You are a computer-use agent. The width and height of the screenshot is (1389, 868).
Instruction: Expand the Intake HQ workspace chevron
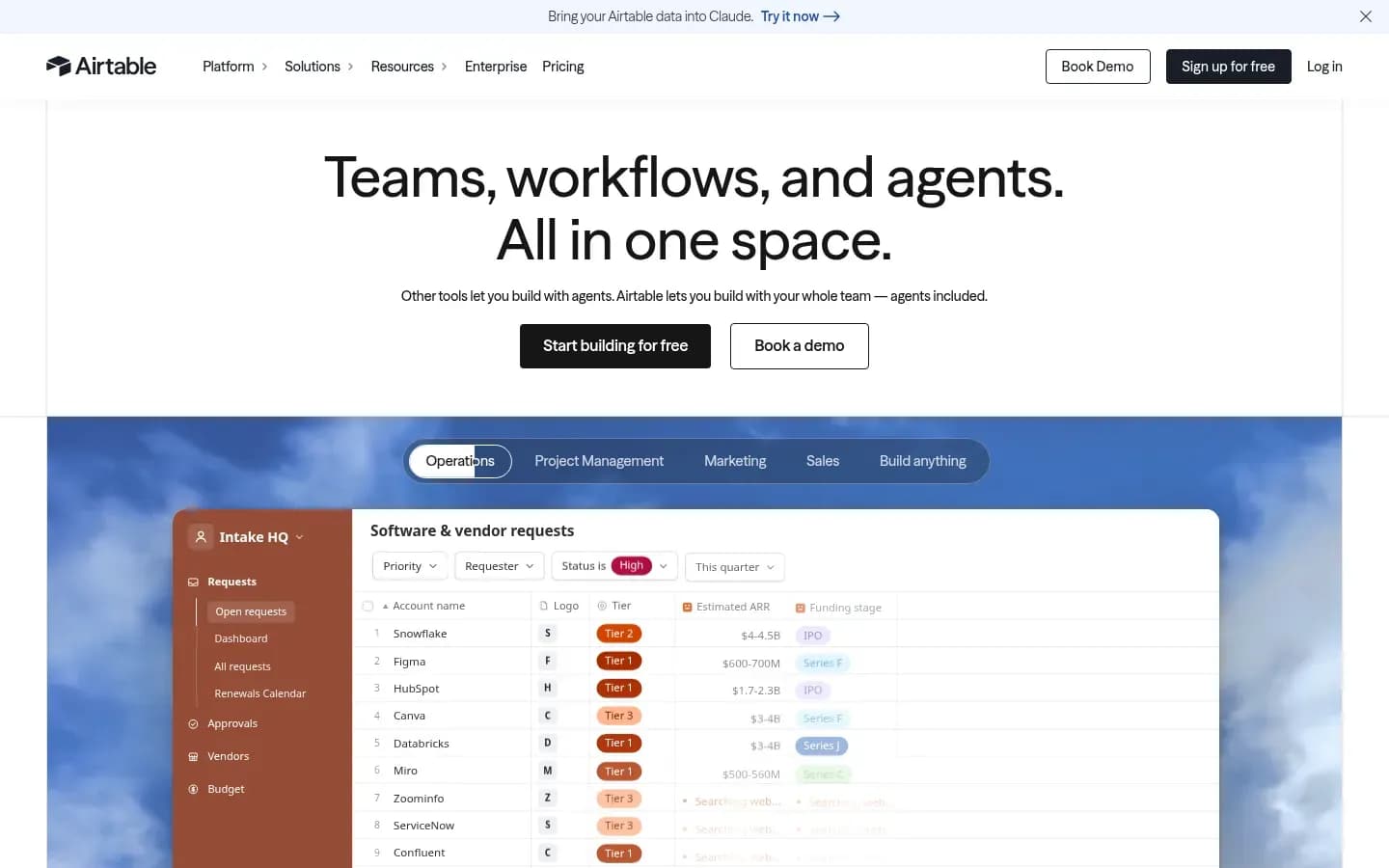300,537
